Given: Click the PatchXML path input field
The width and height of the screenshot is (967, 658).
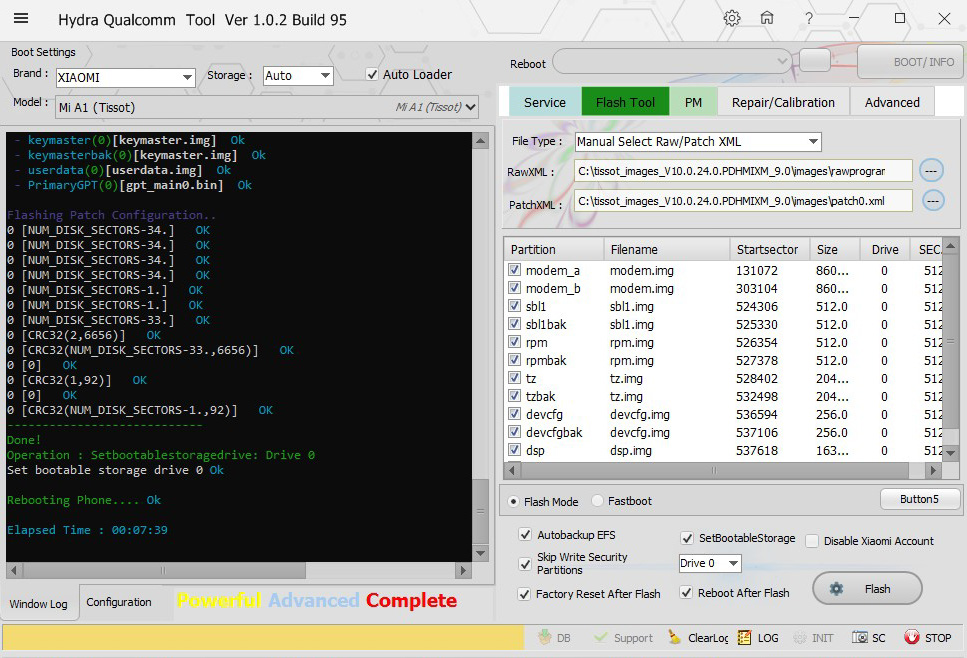Looking at the screenshot, I should pyautogui.click(x=743, y=200).
